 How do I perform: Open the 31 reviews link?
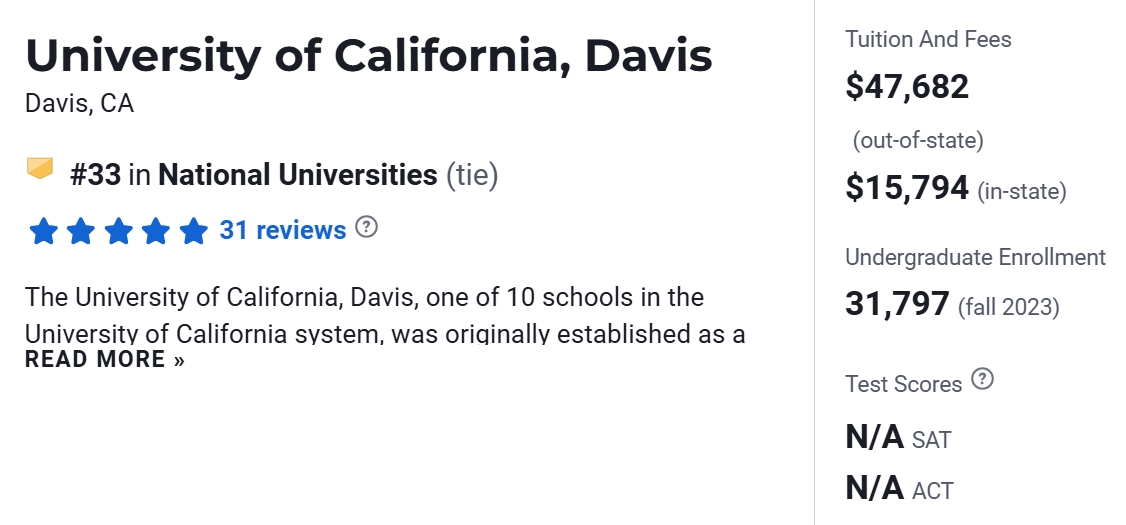(x=283, y=230)
